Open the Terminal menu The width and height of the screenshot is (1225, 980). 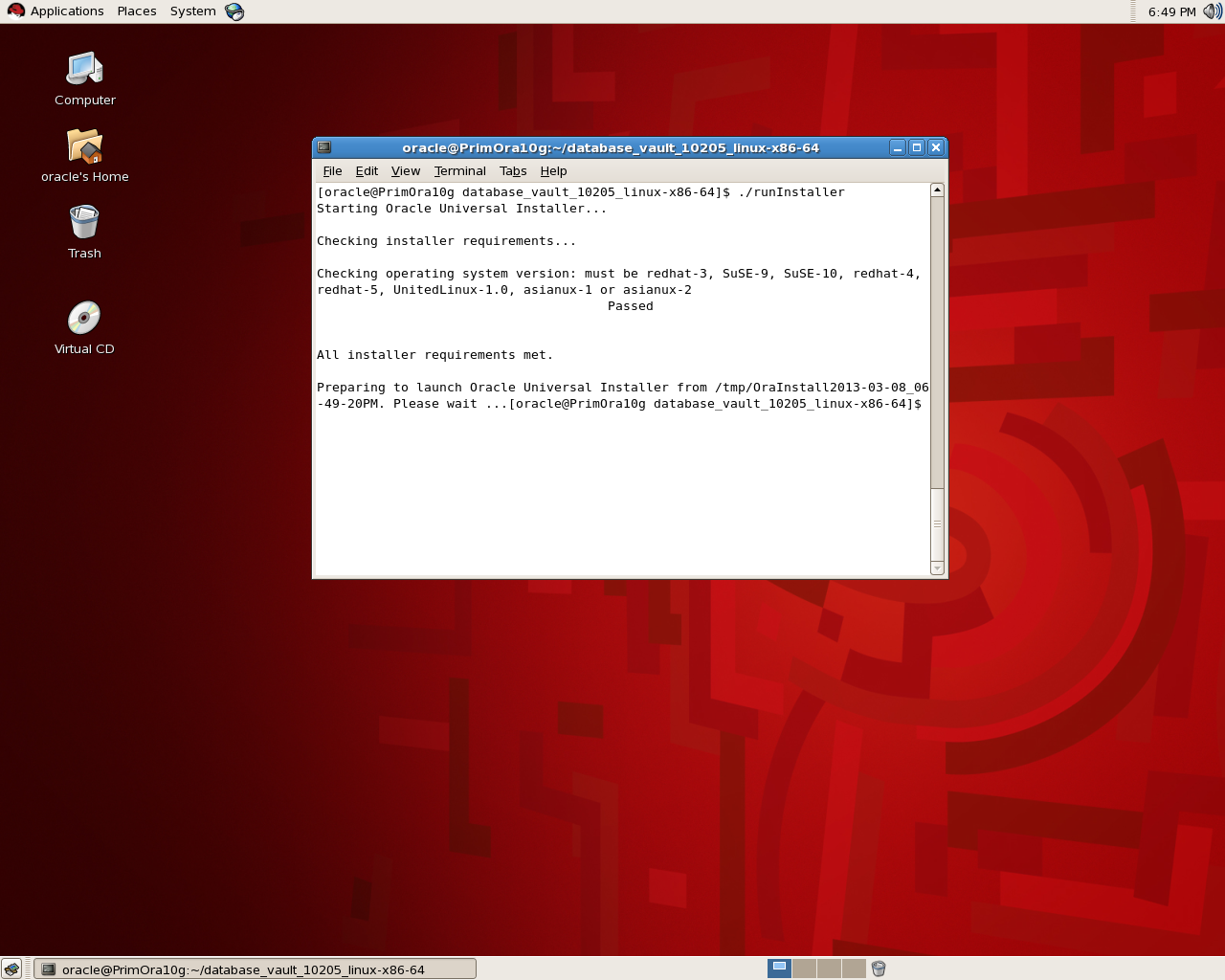[459, 170]
